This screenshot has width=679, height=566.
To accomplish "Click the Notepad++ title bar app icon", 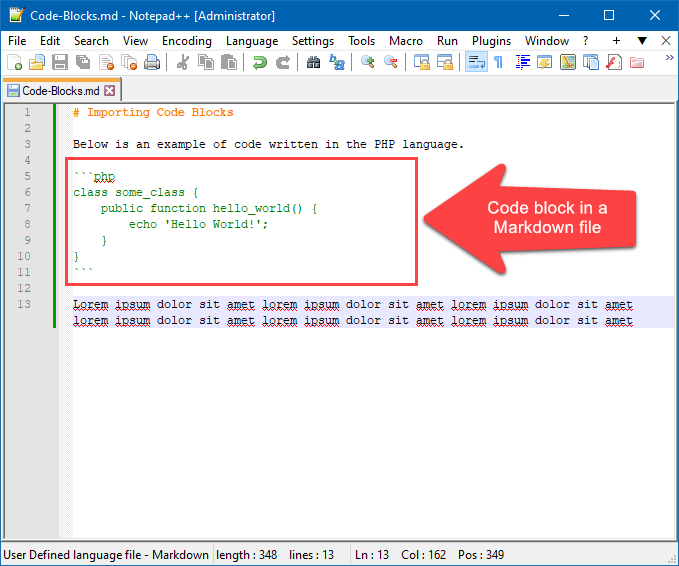I will (x=16, y=15).
